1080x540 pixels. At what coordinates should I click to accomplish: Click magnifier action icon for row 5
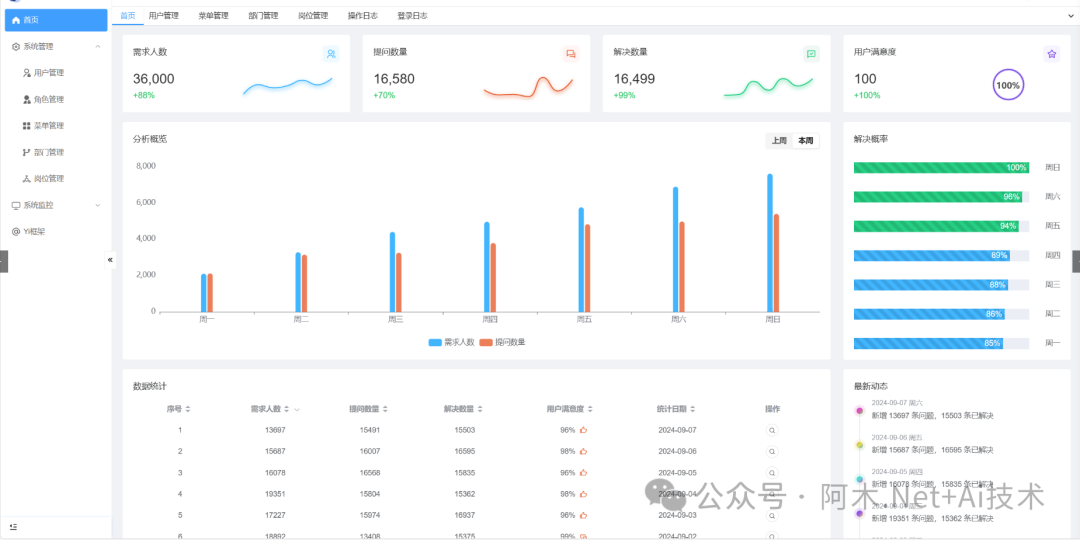pos(772,515)
